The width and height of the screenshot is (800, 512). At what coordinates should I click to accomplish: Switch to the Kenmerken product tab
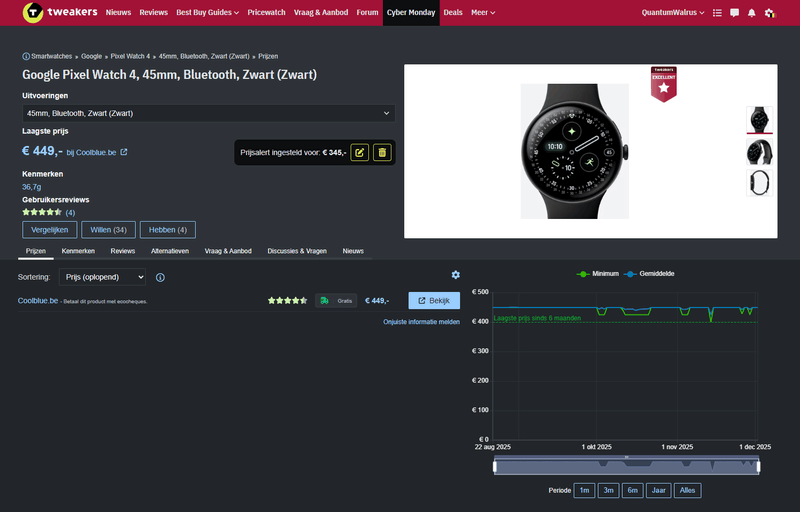pyautogui.click(x=78, y=251)
